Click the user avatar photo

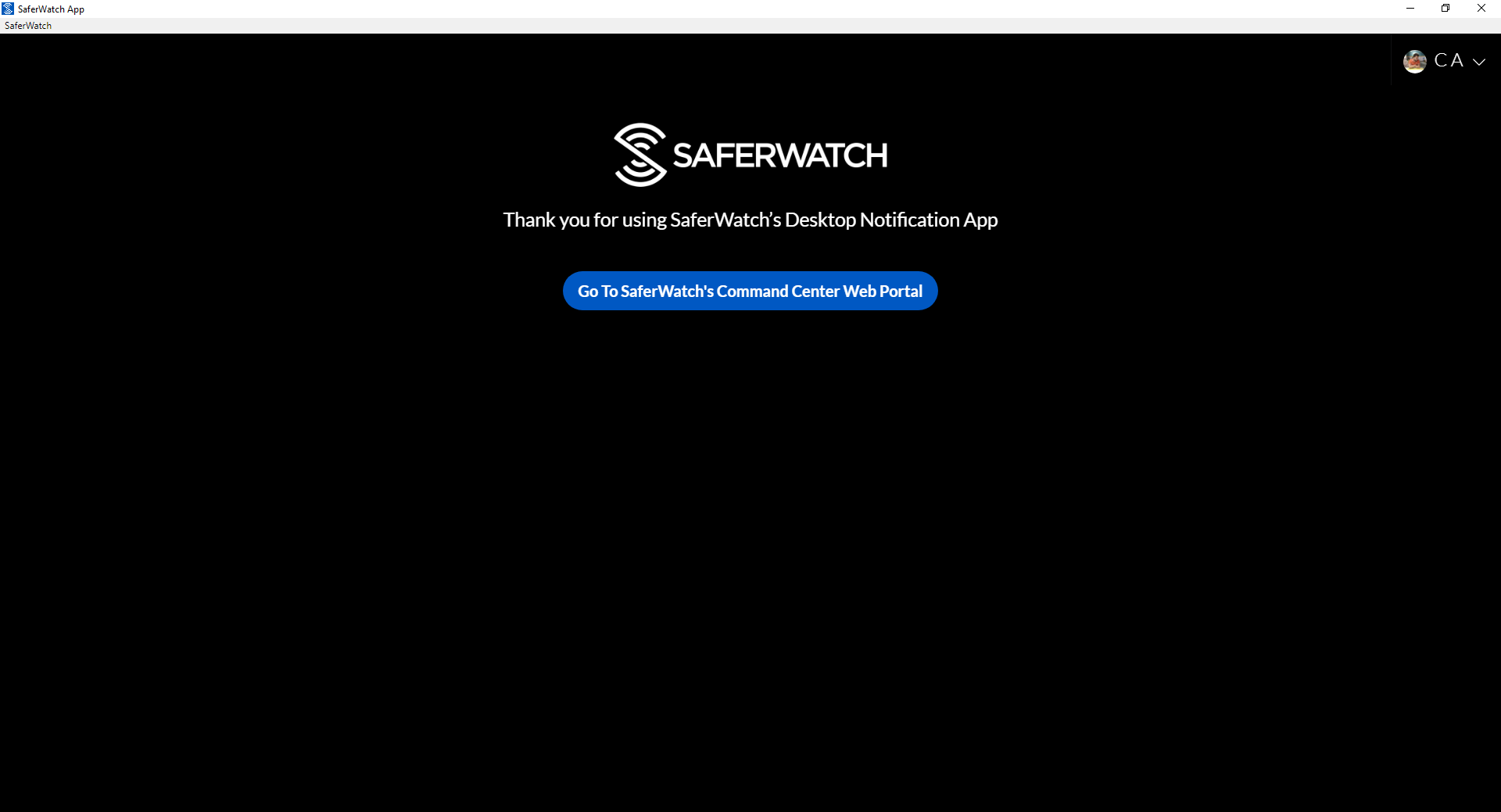(1415, 61)
